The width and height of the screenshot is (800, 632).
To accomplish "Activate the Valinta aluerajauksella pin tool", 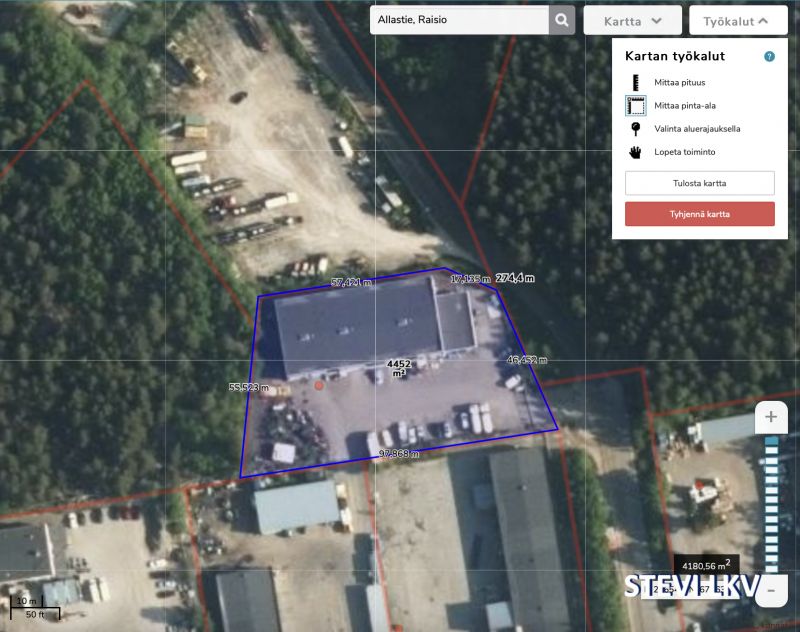I will 634,129.
